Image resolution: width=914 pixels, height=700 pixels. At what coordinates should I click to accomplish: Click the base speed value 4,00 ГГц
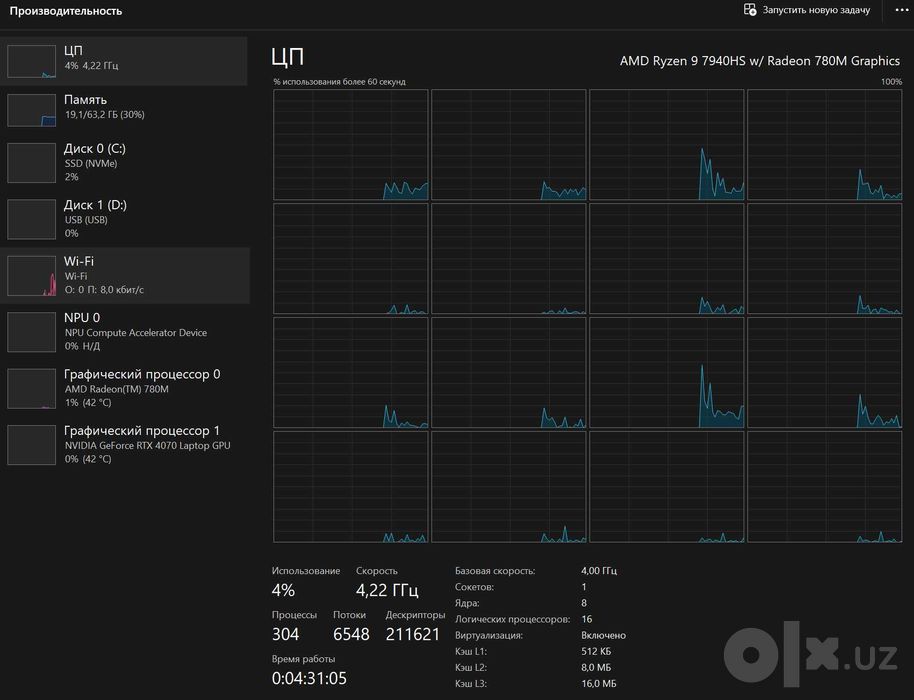(x=599, y=571)
